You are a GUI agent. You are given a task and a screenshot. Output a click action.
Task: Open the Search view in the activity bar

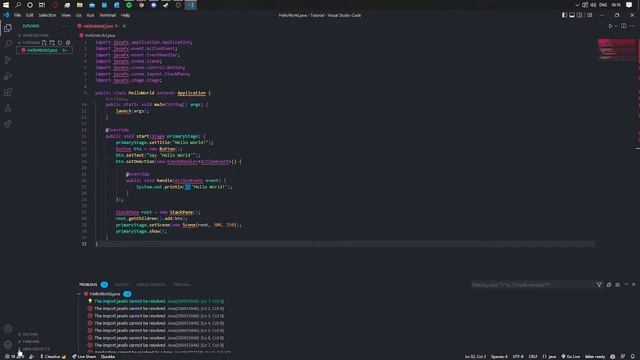(8, 44)
